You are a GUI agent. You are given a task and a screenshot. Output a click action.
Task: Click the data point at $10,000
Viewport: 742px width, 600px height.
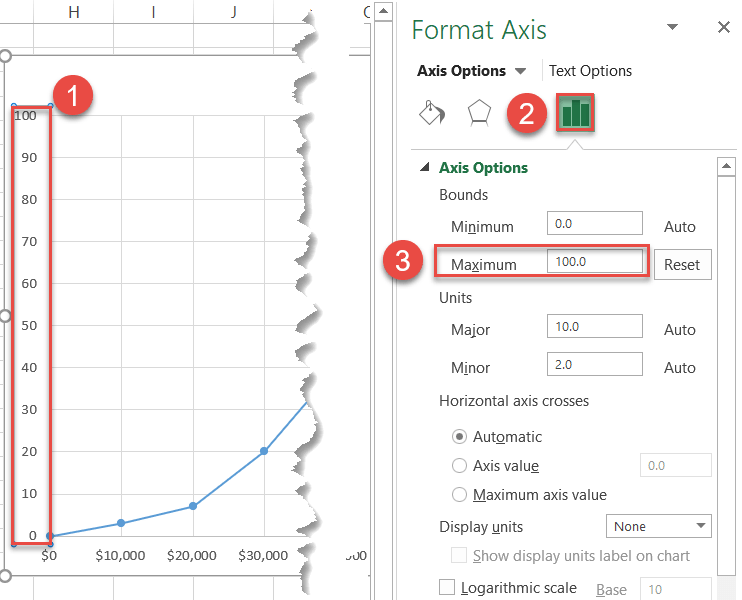point(121,523)
